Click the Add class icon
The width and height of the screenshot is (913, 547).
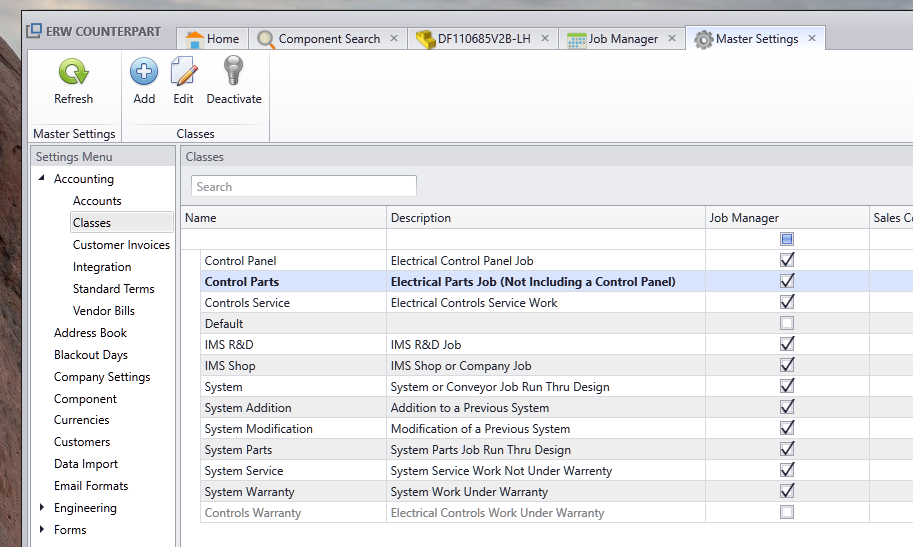point(144,72)
